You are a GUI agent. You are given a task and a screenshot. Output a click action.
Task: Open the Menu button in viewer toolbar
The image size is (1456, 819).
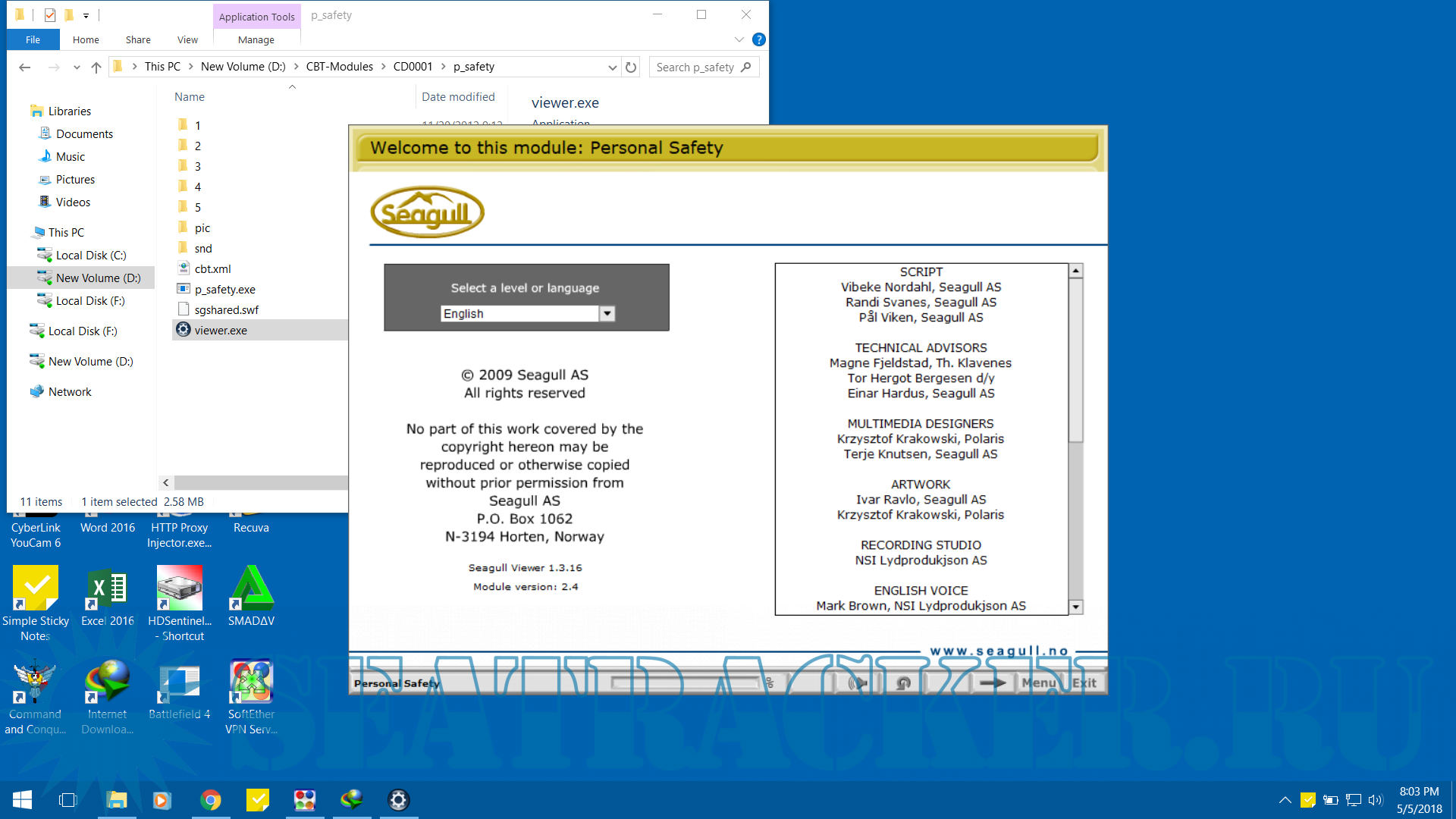(x=1038, y=683)
